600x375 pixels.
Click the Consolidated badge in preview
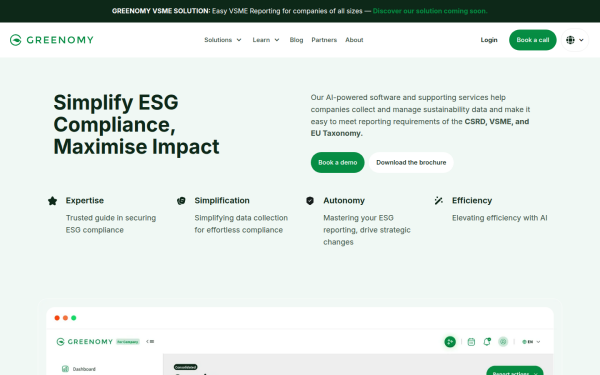[186, 367]
